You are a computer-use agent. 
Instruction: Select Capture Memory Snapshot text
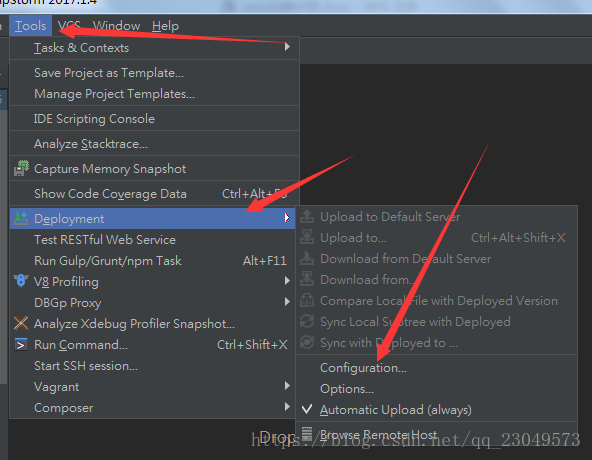tap(110, 169)
